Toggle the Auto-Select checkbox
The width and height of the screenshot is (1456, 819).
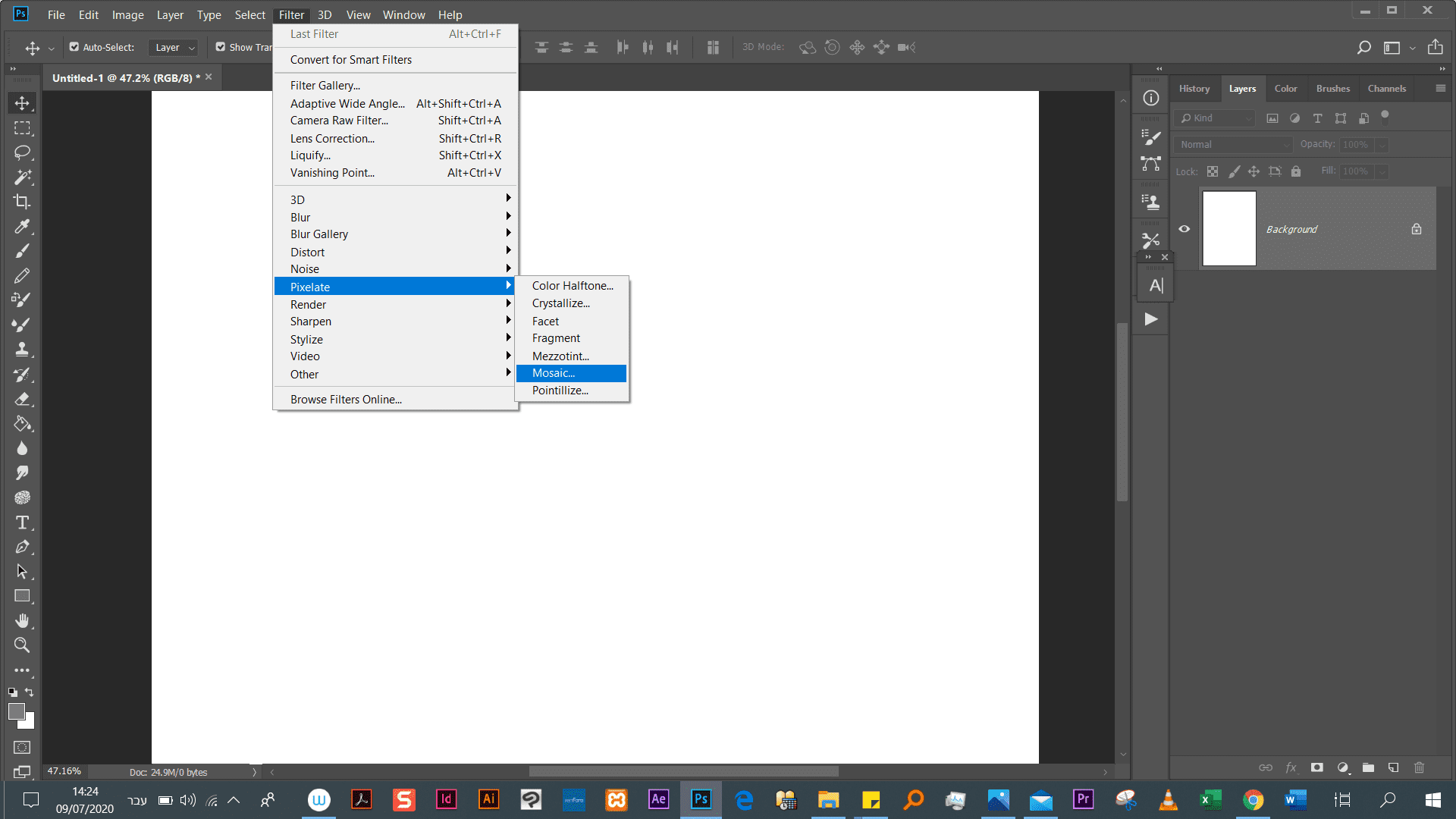(x=74, y=47)
